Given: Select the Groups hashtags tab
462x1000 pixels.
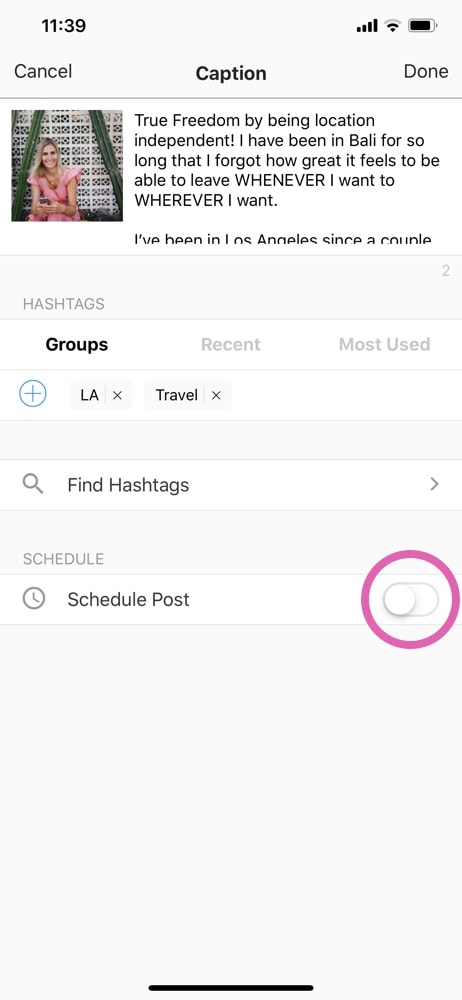Looking at the screenshot, I should coord(77,344).
